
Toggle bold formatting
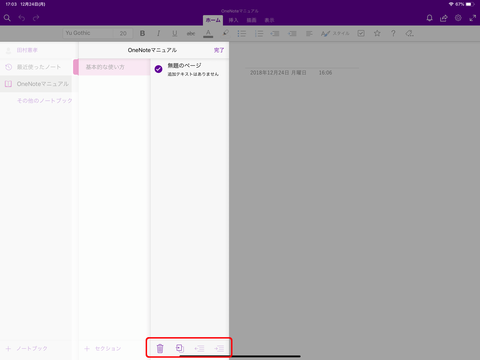tap(142, 33)
